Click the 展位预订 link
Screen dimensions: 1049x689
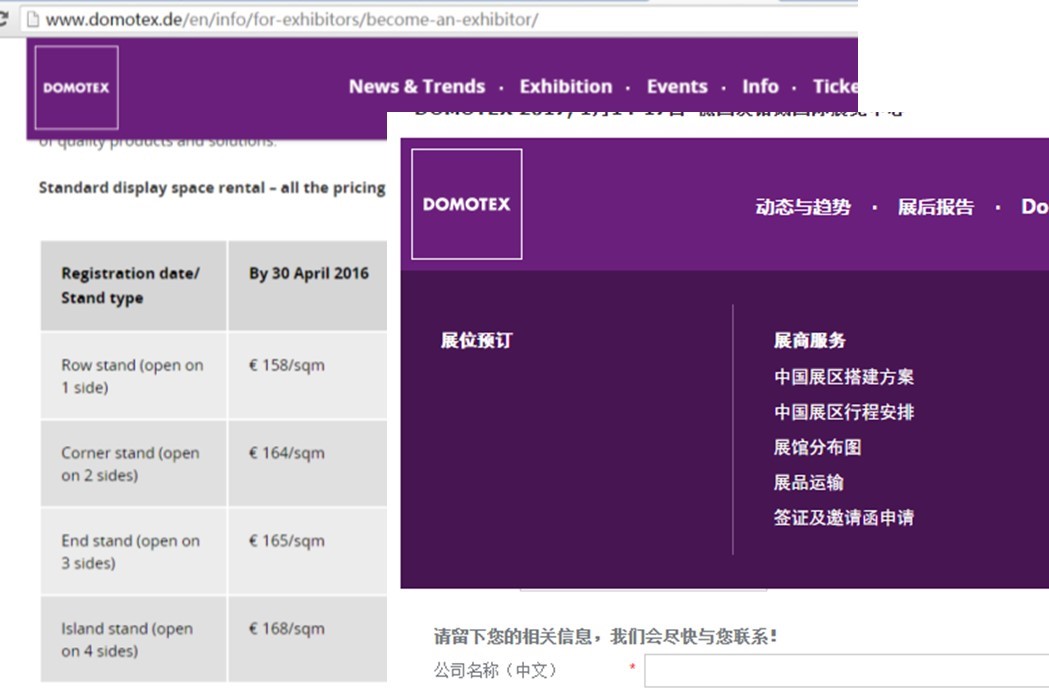pos(476,340)
